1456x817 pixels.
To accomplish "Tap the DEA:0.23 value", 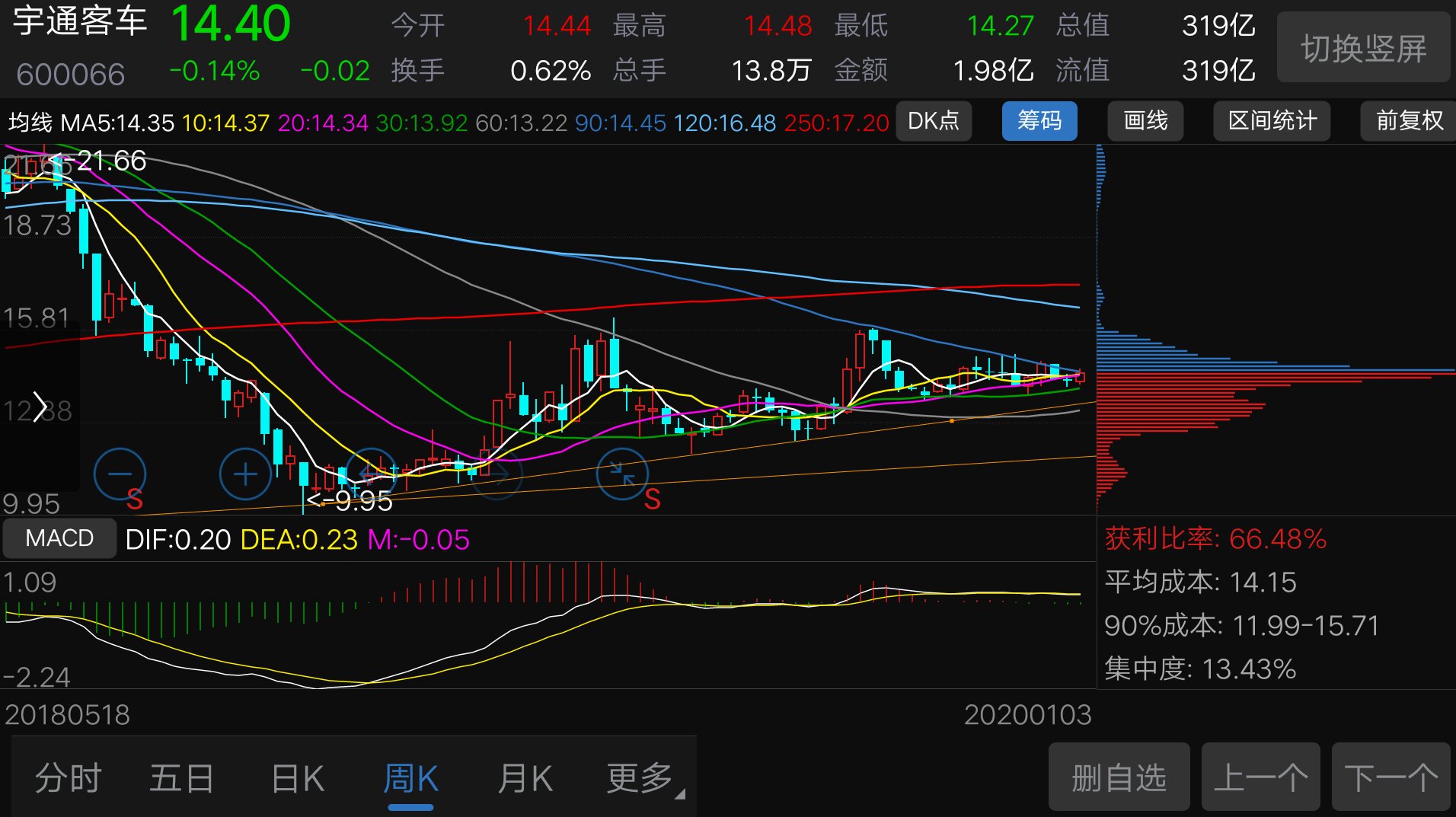I will (299, 540).
